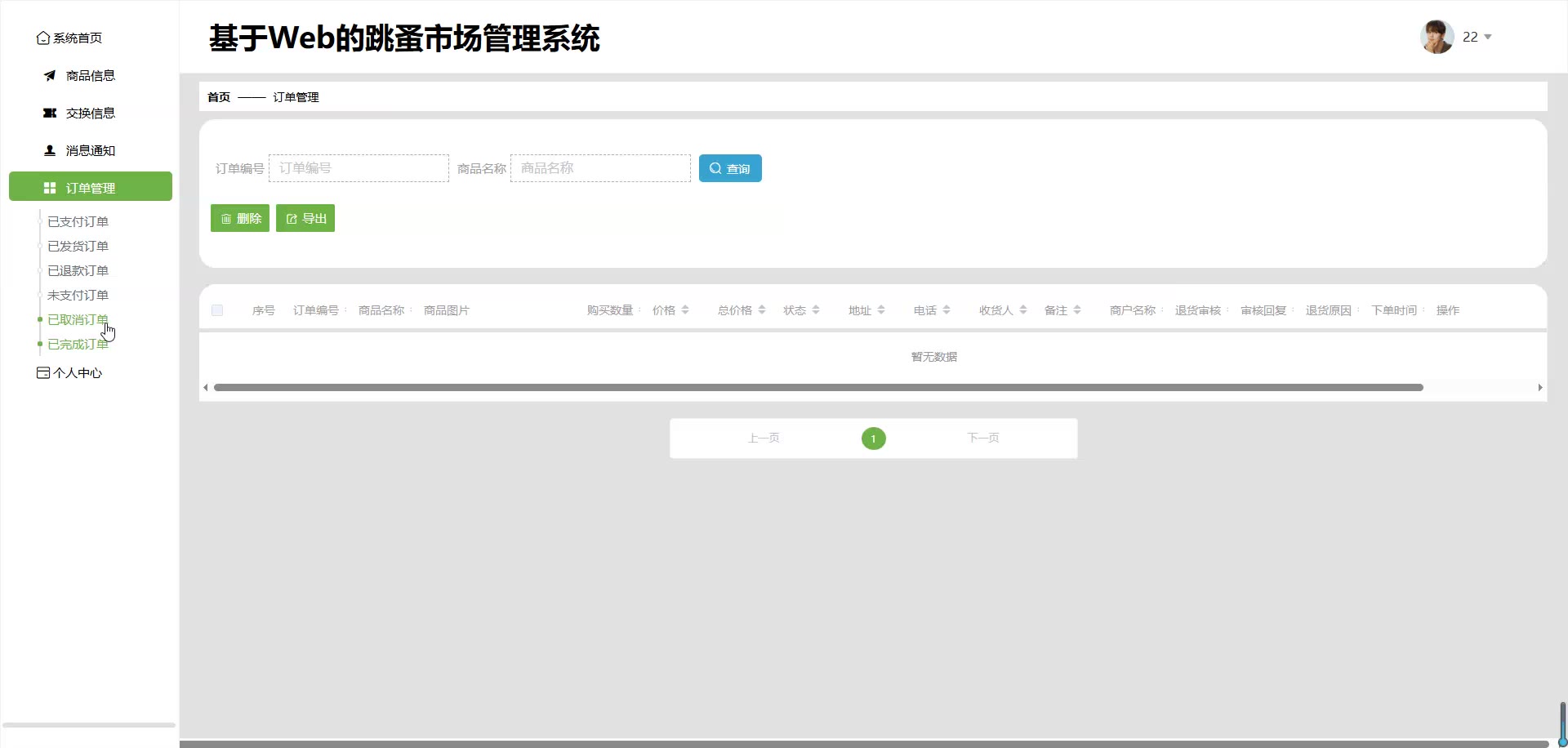Sort the table by 状态 column arrows
1568x748 pixels.
pyautogui.click(x=816, y=310)
